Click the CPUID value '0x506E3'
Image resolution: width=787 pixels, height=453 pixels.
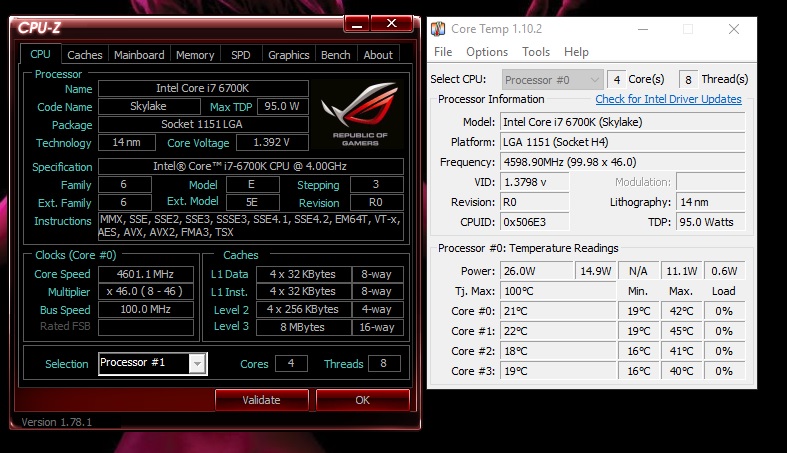pyautogui.click(x=535, y=222)
